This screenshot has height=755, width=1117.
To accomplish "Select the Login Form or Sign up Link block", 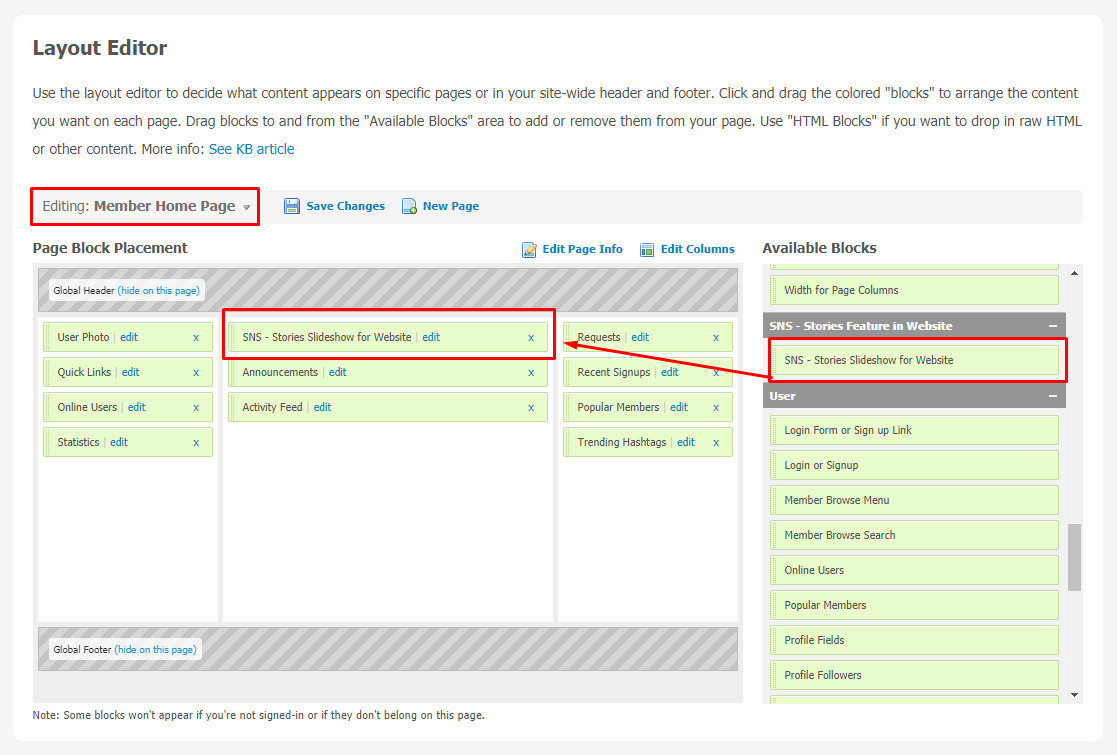I will pos(913,430).
